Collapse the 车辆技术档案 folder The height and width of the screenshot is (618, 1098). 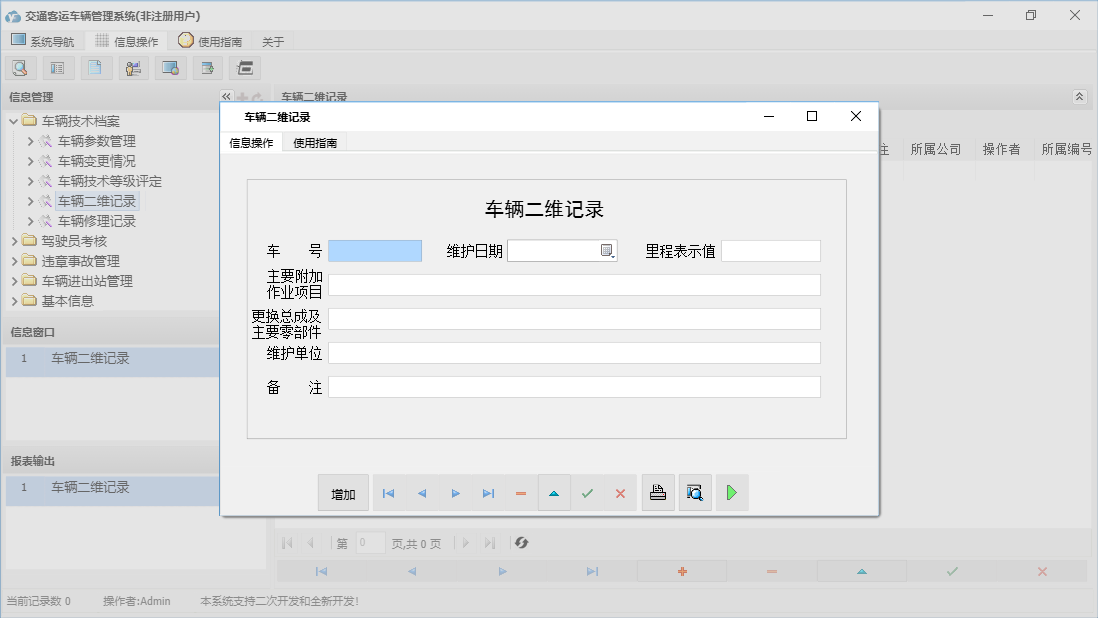12,120
